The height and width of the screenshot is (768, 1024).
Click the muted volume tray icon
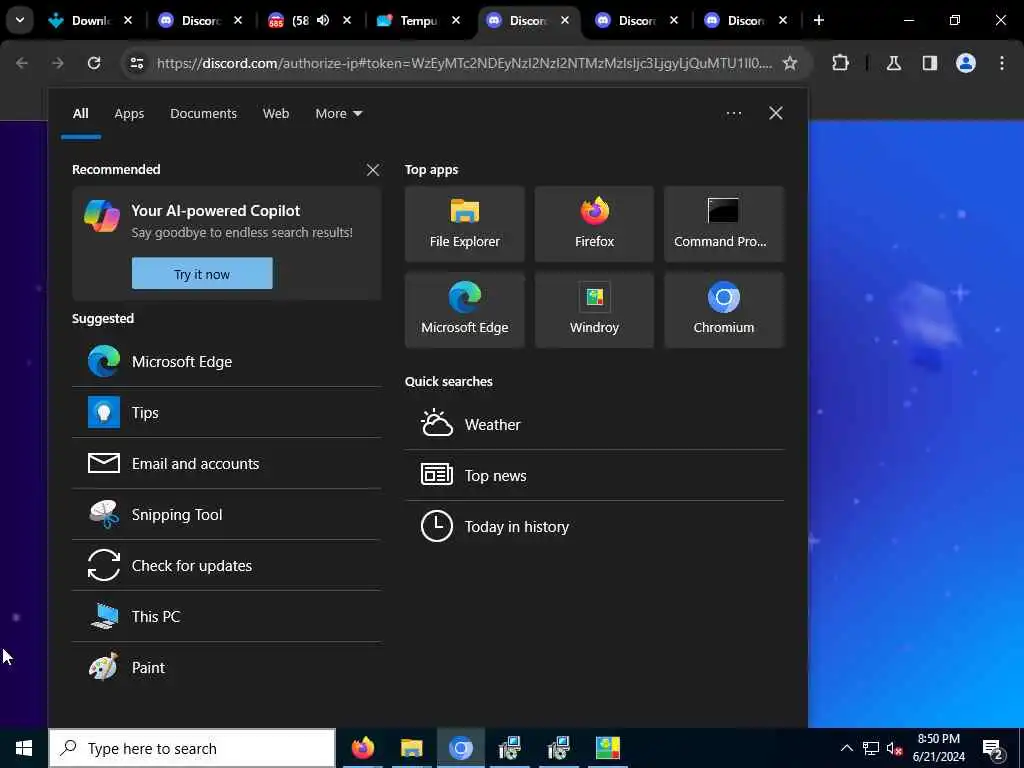895,748
